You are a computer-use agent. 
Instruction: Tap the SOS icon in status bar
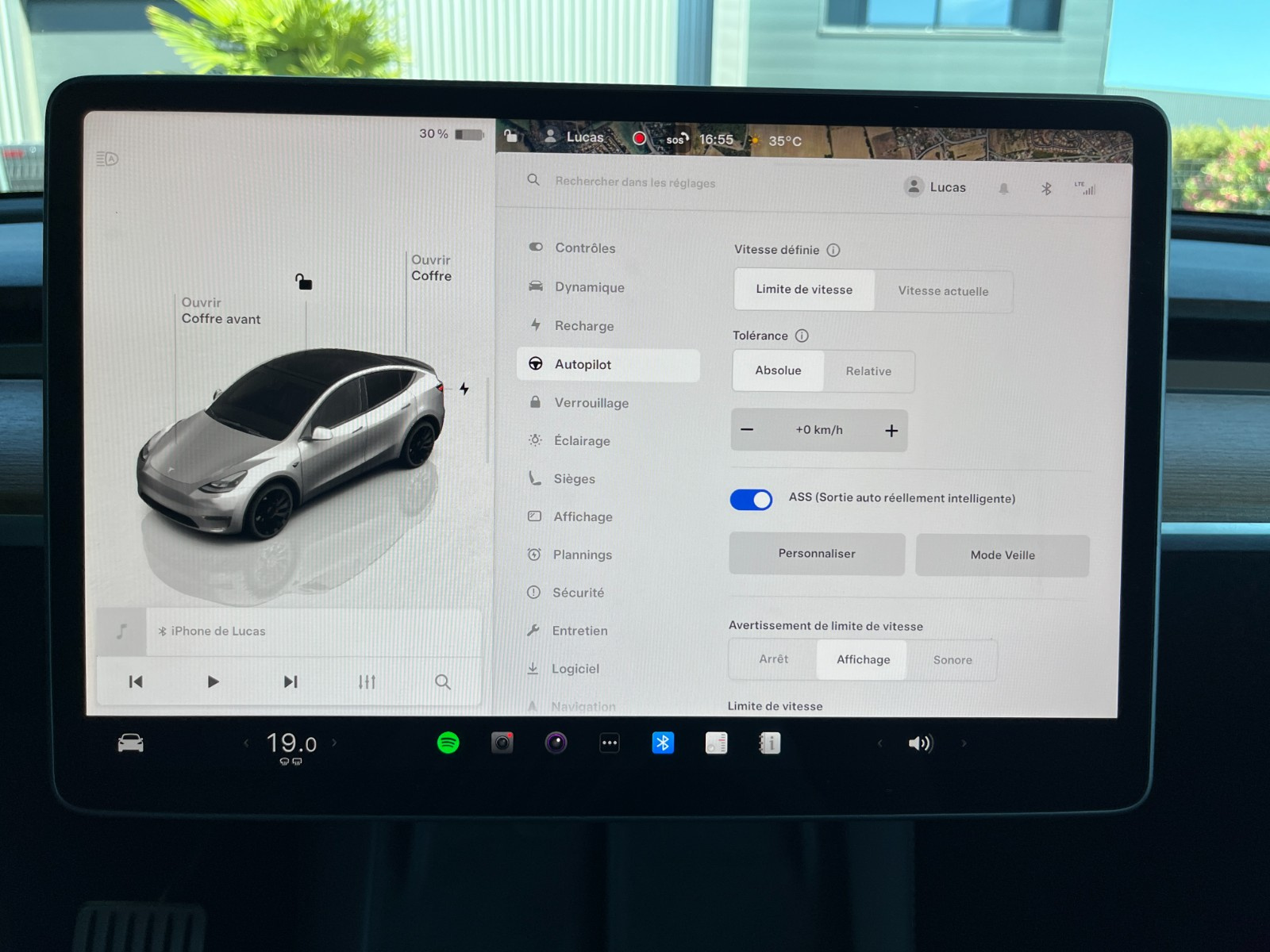[x=676, y=139]
